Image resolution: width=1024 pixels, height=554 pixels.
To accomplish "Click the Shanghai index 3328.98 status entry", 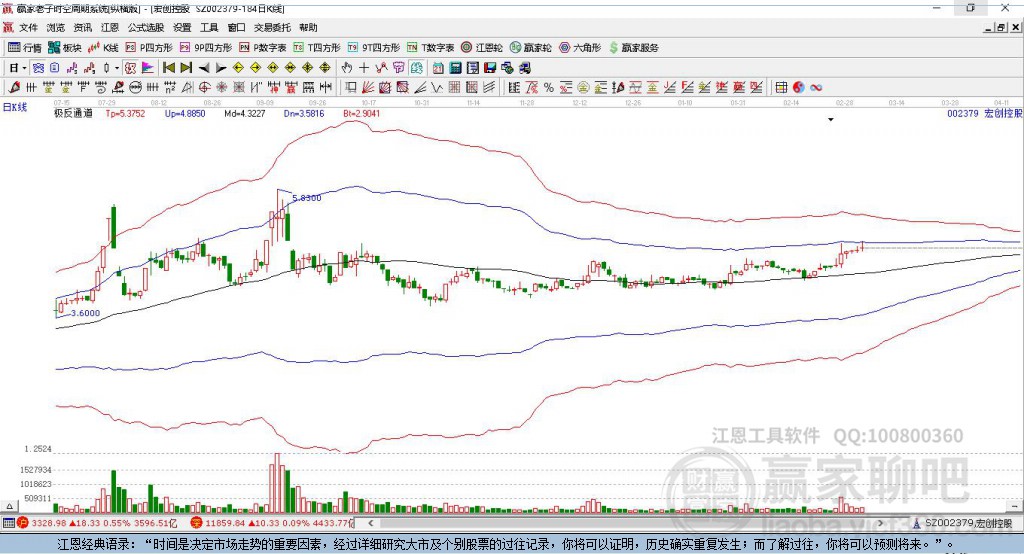I will (97, 523).
